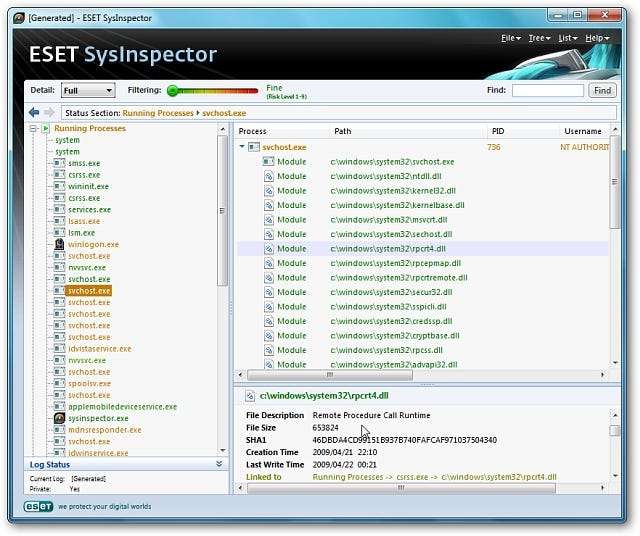Click the sysinspector.exe icon in the tree

click(60, 418)
